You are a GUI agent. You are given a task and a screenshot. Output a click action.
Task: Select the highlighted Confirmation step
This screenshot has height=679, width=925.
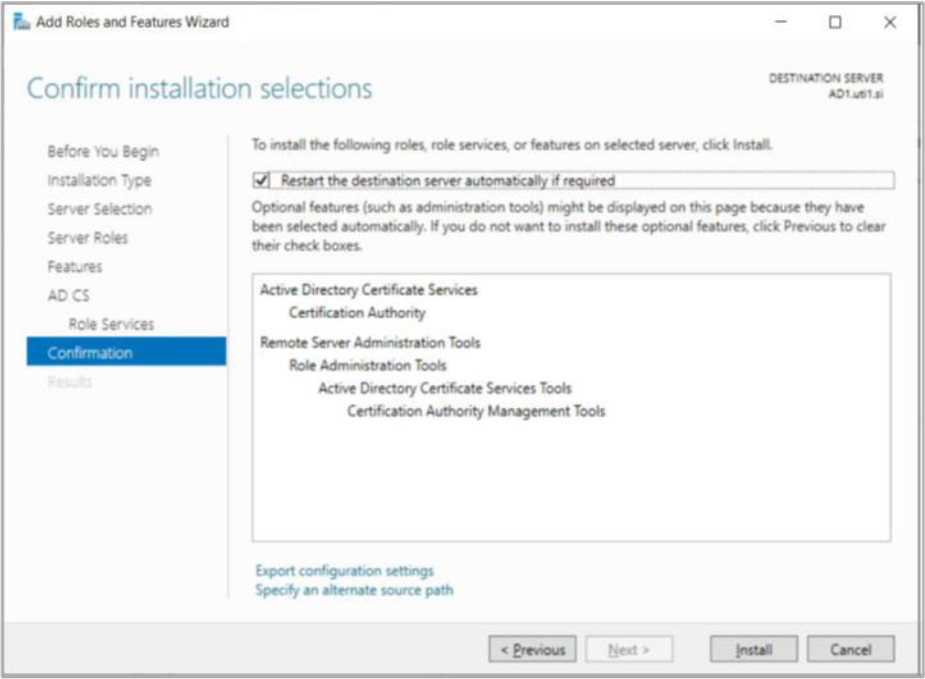(x=90, y=353)
